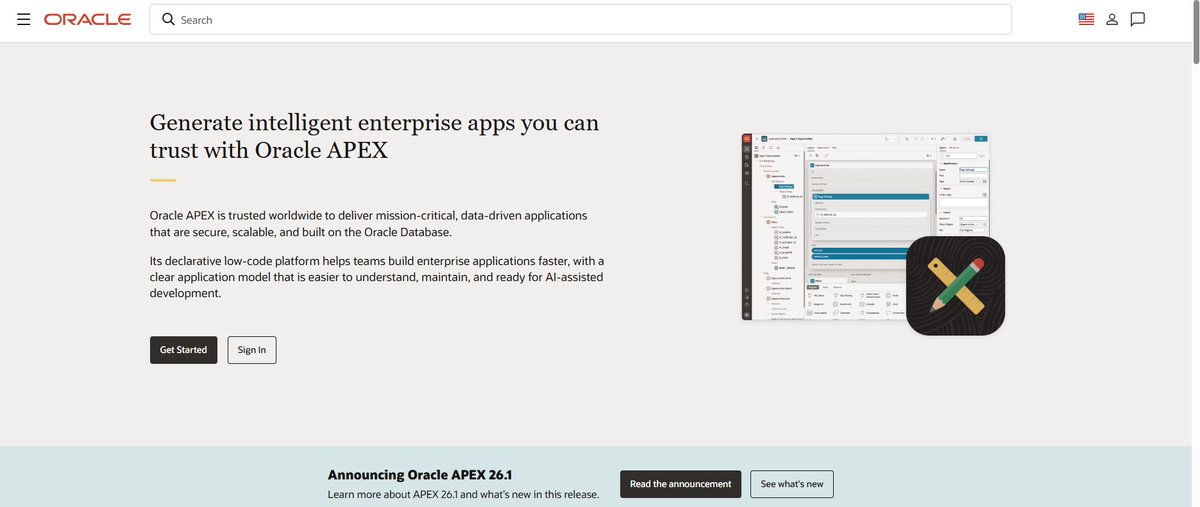Focus the Search input field

tap(580, 19)
